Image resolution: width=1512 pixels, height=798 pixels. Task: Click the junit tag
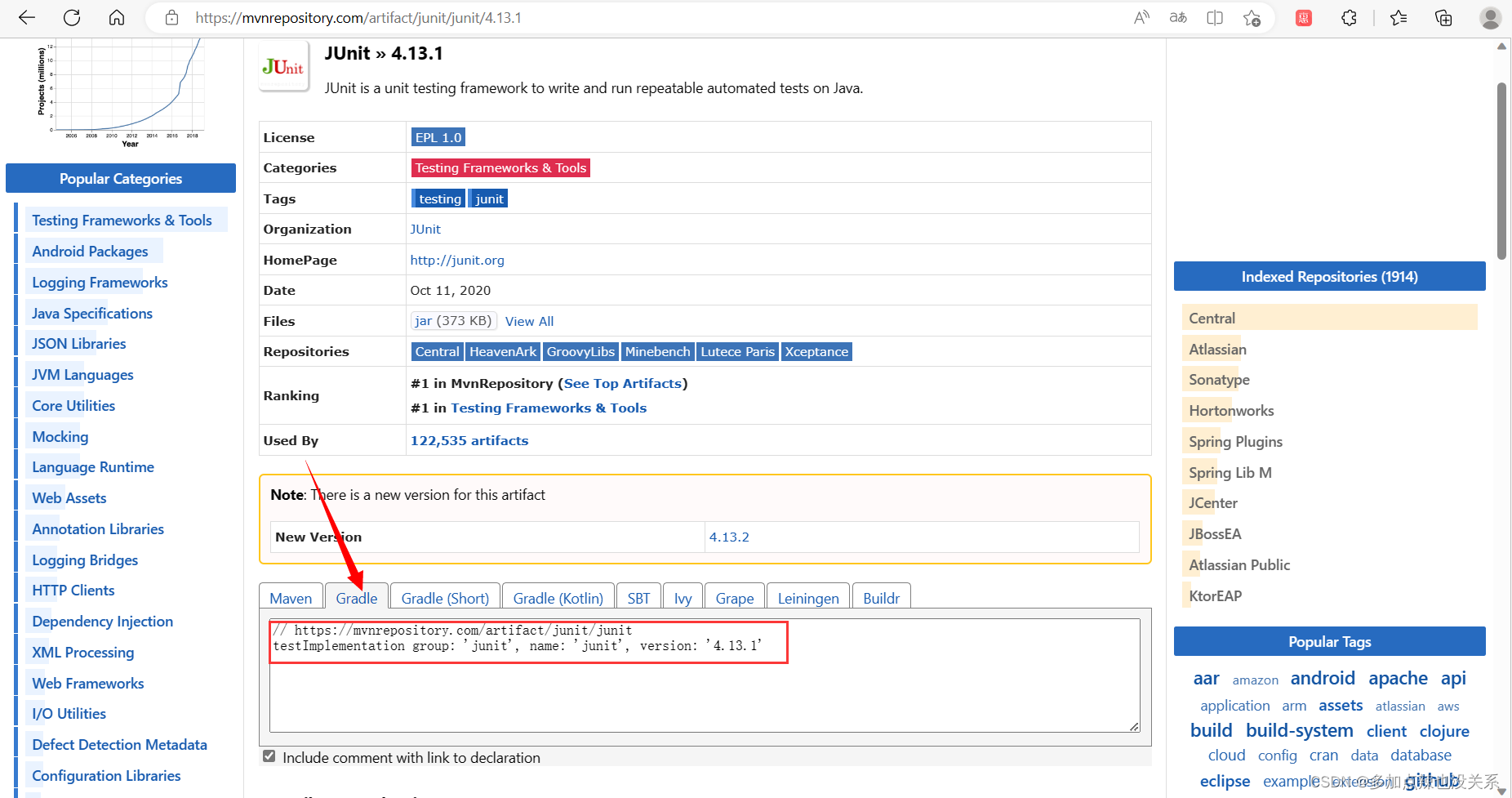(x=489, y=198)
